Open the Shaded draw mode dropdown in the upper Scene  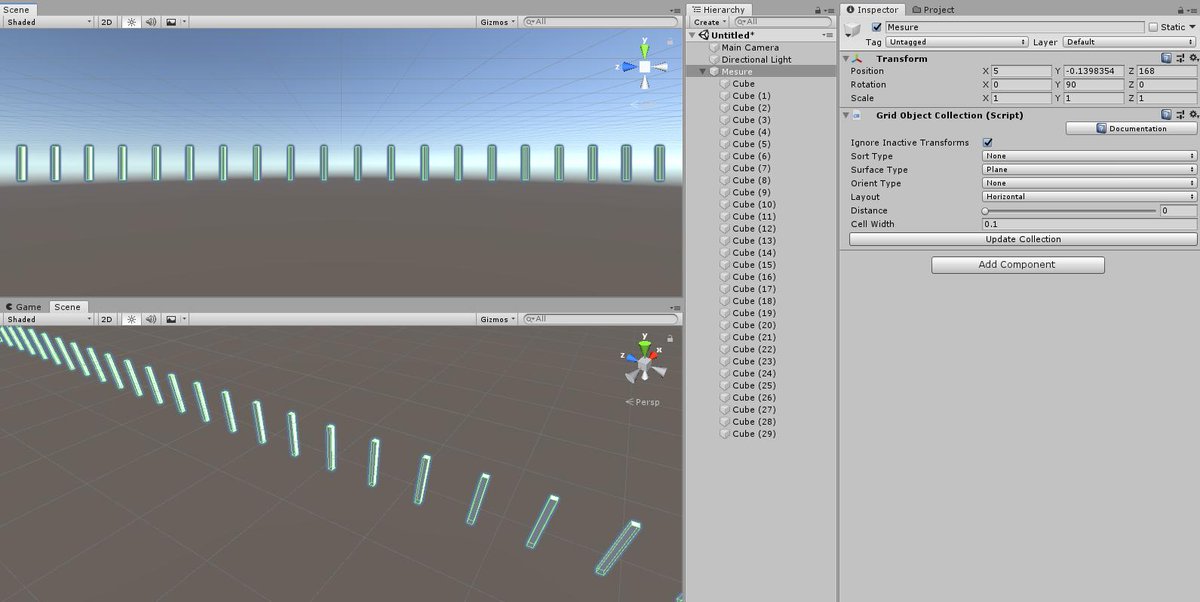click(48, 21)
